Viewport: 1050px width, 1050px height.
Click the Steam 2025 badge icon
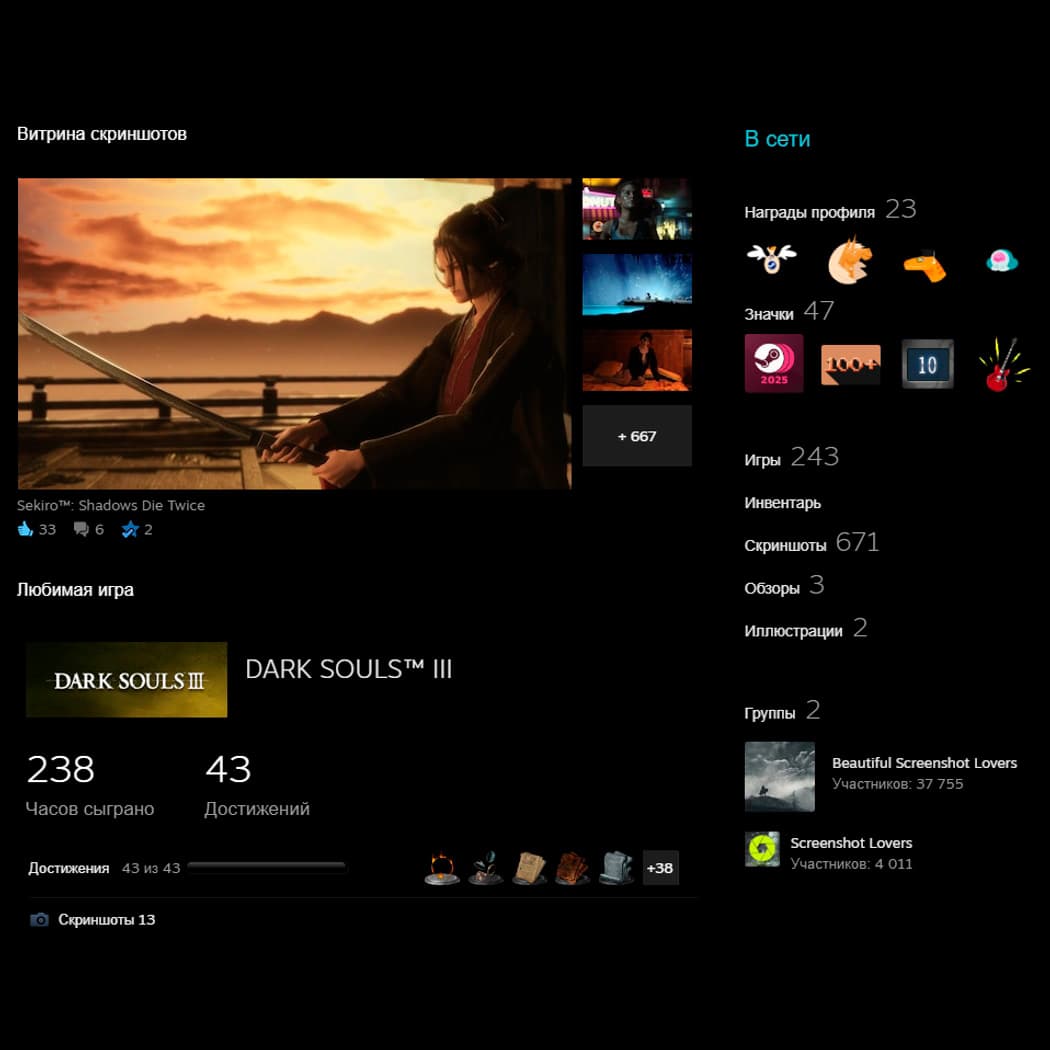(773, 363)
